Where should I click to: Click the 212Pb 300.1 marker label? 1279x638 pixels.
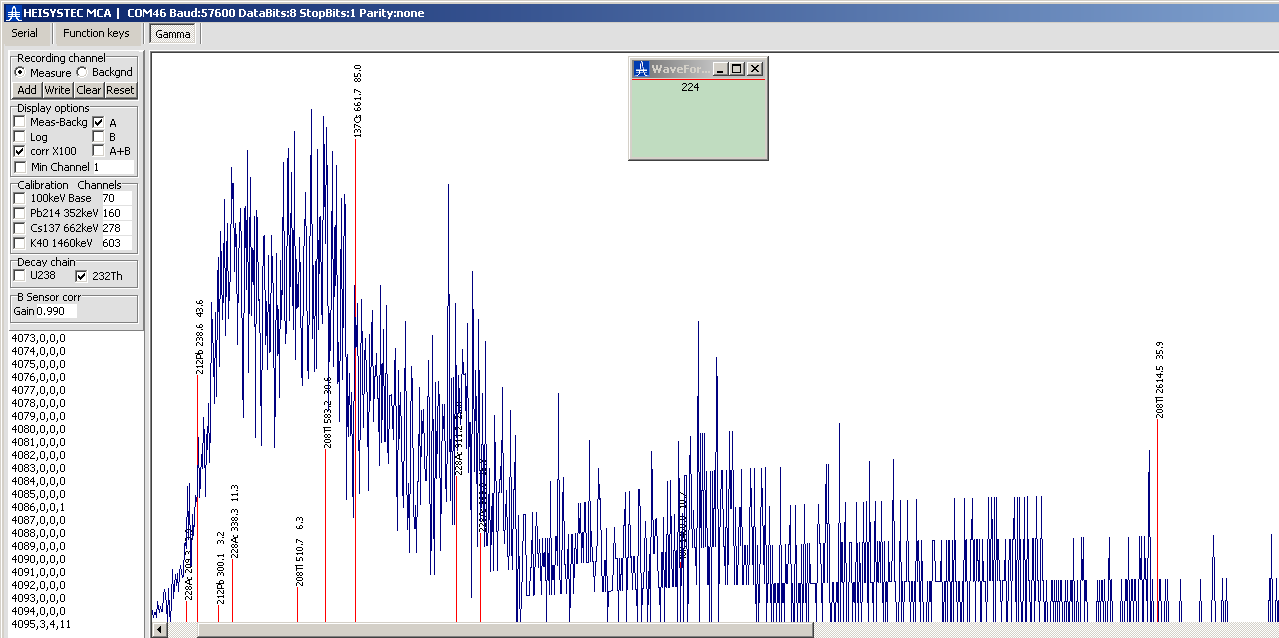point(221,566)
